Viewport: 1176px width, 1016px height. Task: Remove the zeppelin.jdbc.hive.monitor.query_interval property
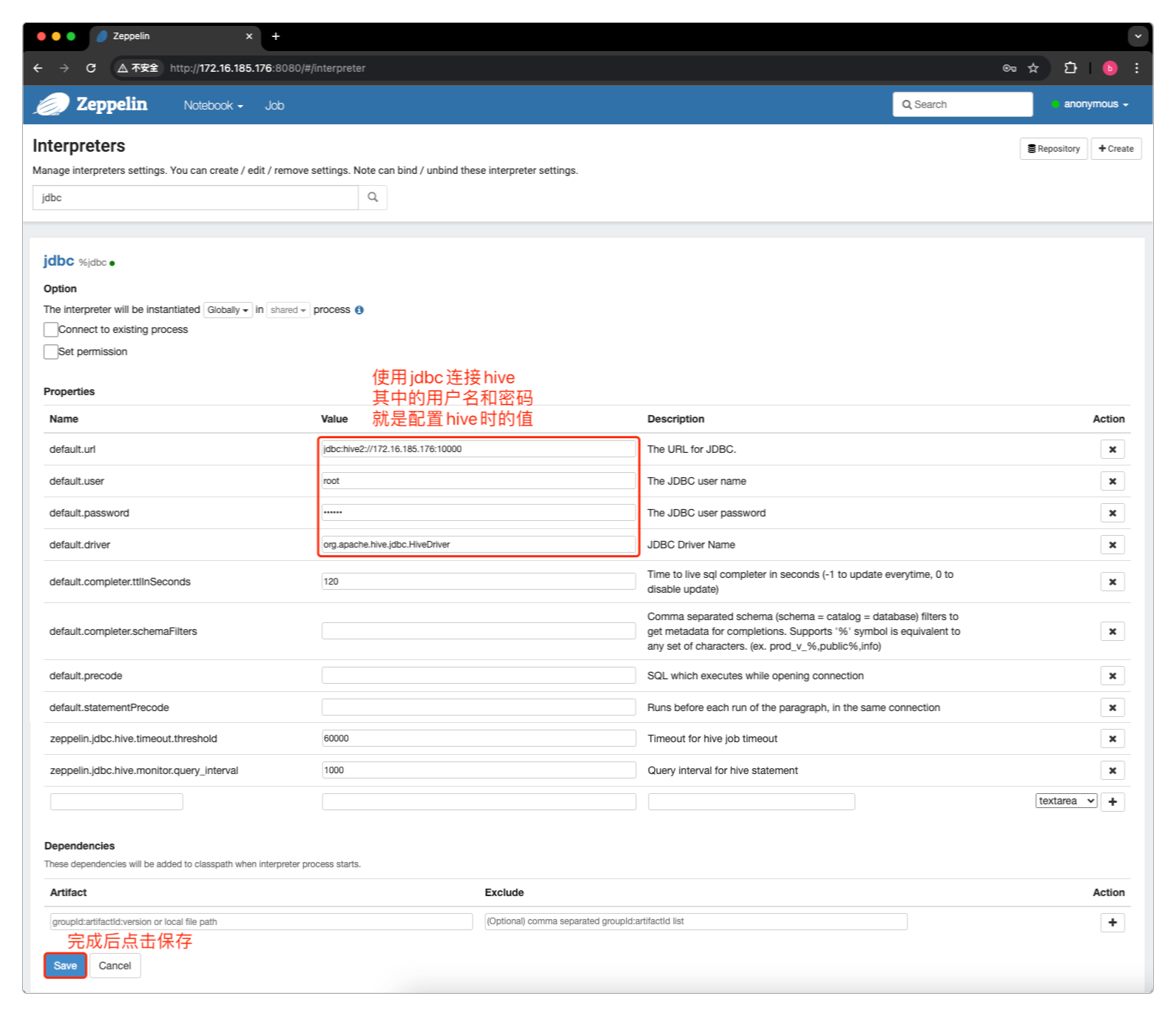tap(1112, 770)
